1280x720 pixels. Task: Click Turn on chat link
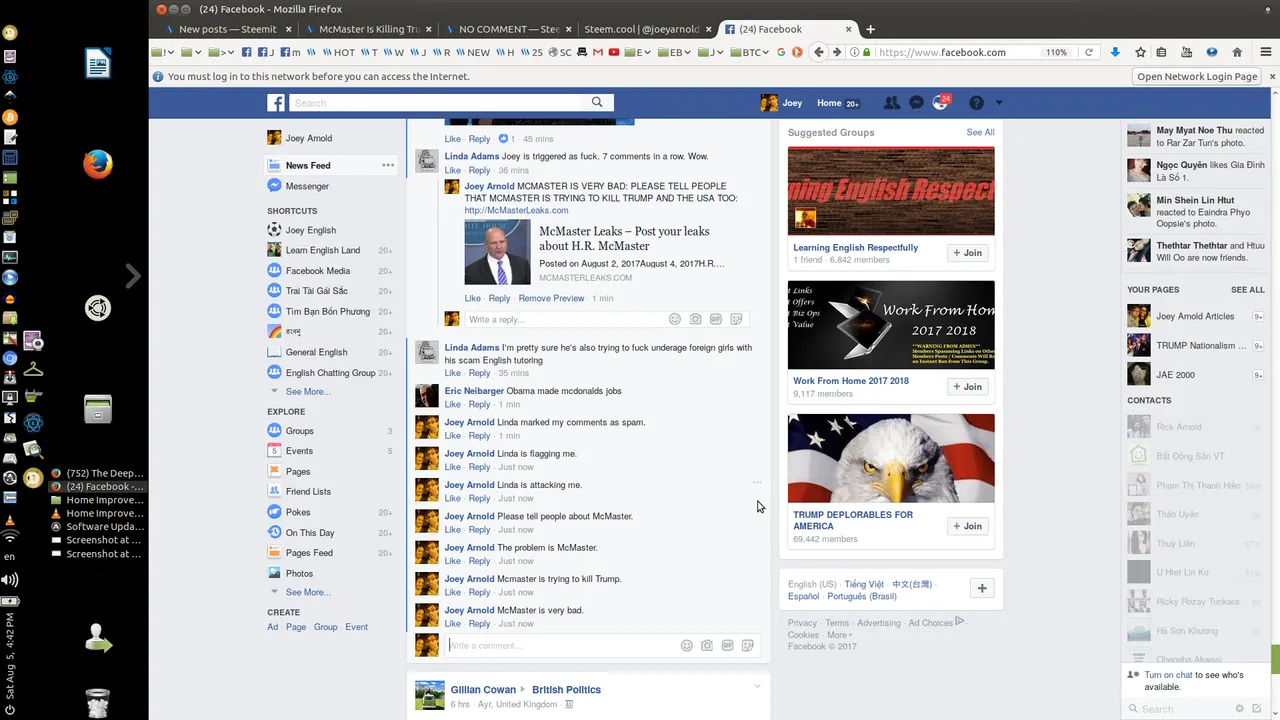(x=1168, y=675)
